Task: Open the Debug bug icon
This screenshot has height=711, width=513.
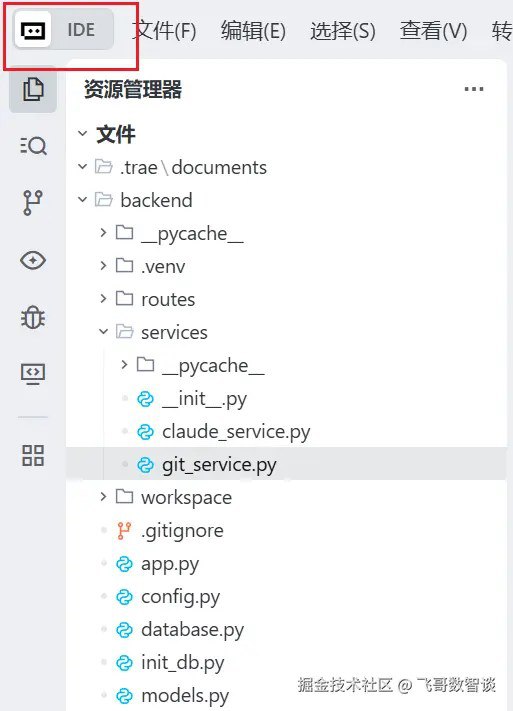Action: 33,317
